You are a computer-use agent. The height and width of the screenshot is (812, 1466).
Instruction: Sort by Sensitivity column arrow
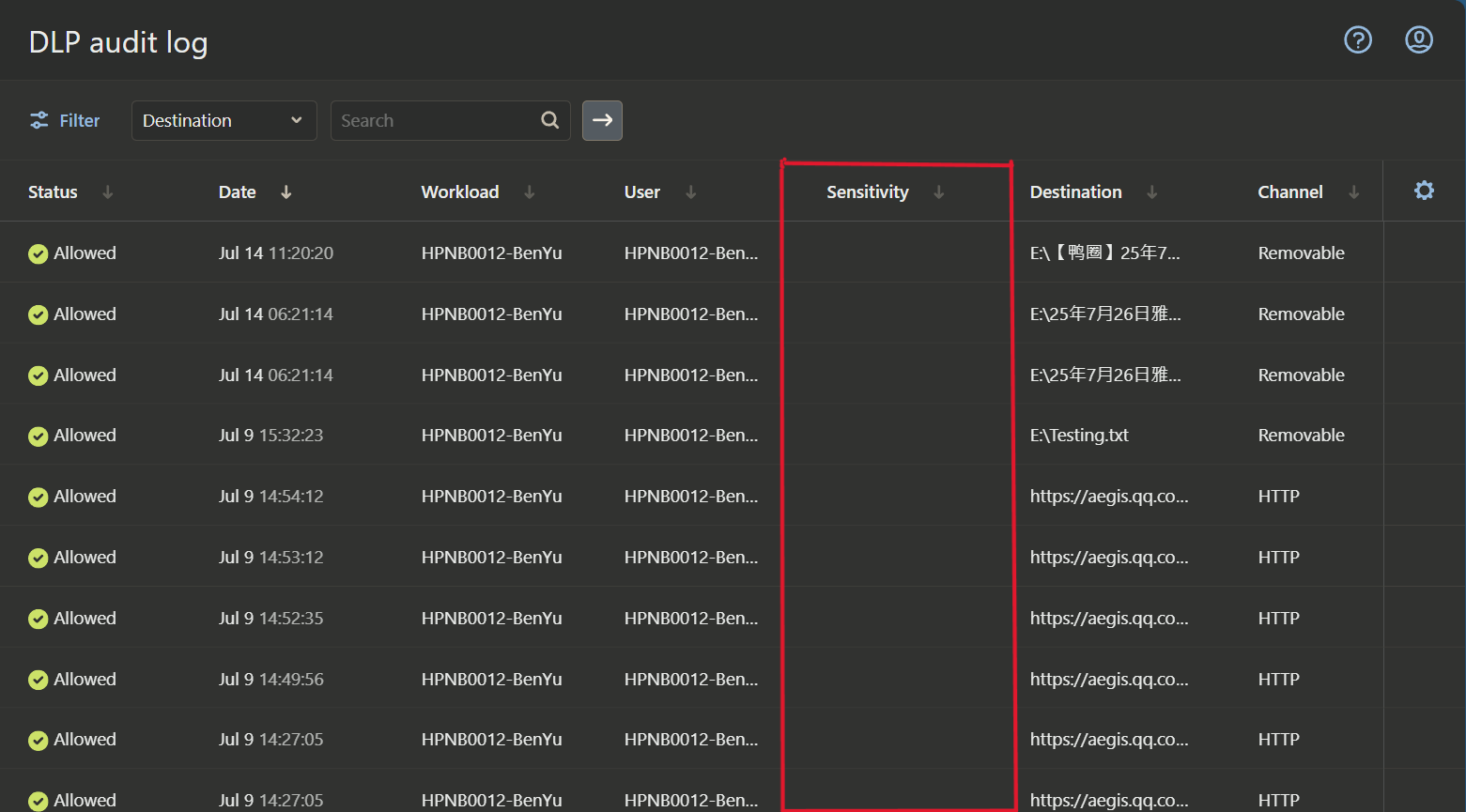point(939,192)
